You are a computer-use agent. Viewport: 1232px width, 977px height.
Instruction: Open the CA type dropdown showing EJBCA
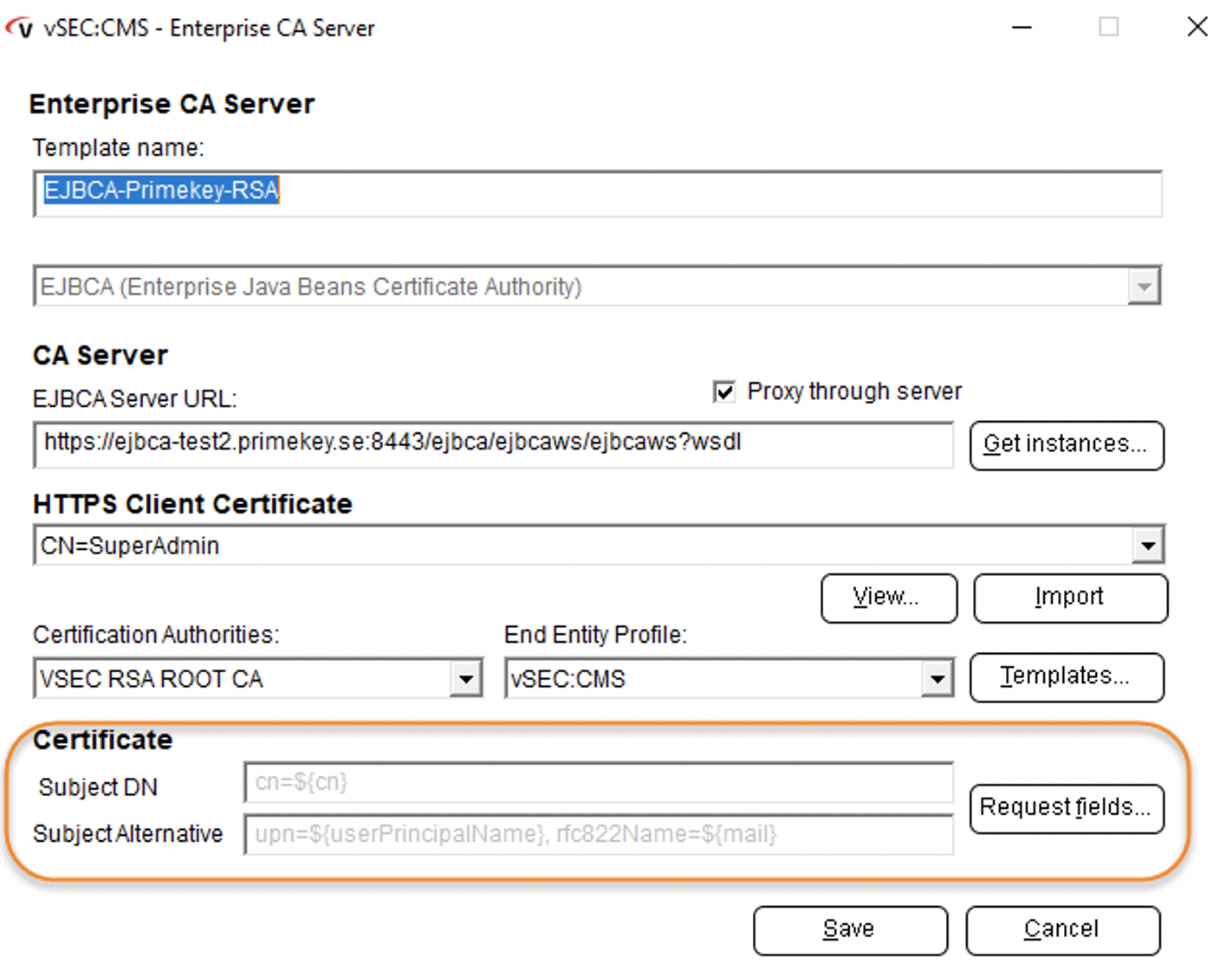pos(1145,286)
